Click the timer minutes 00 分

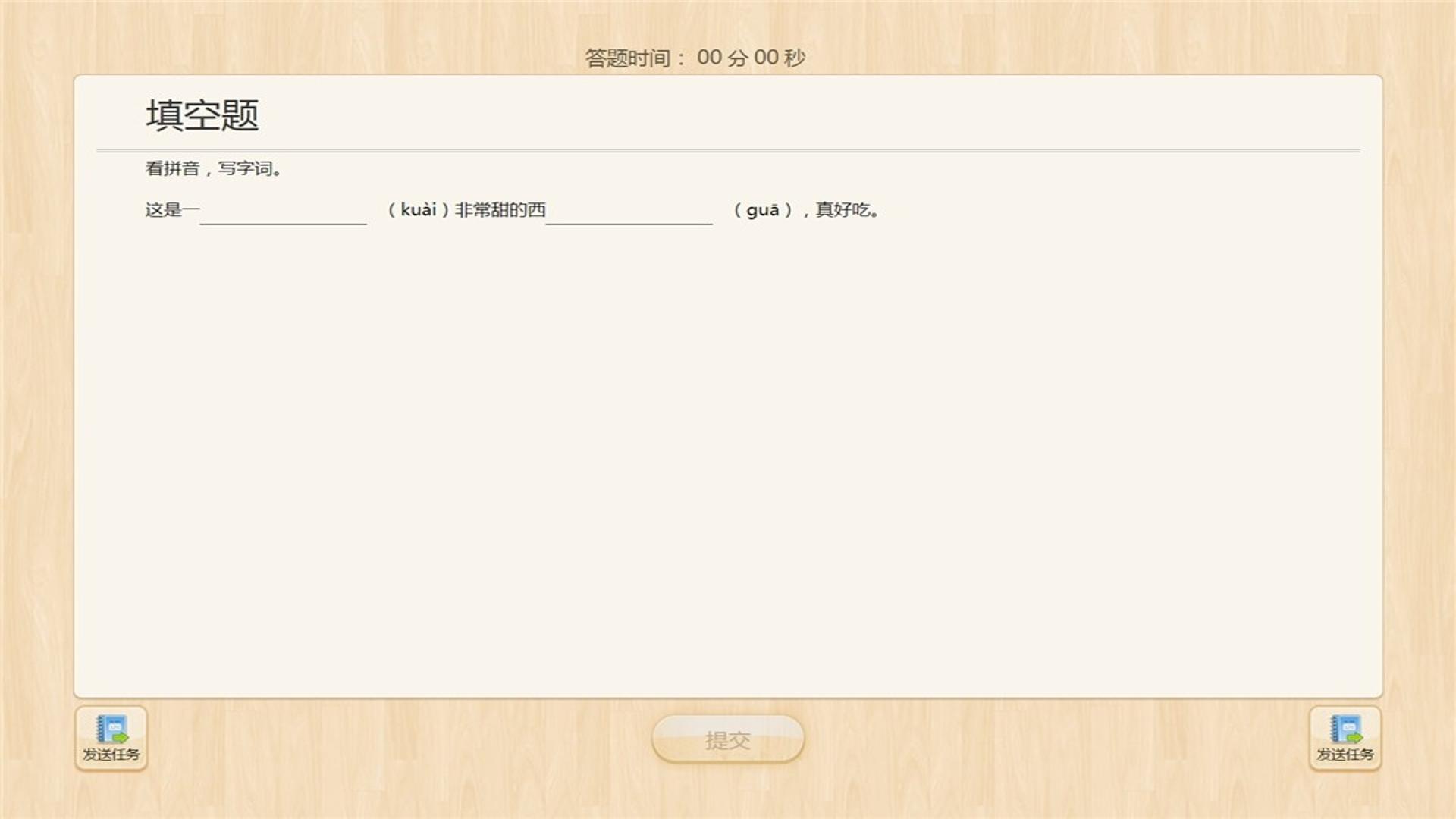coord(722,58)
